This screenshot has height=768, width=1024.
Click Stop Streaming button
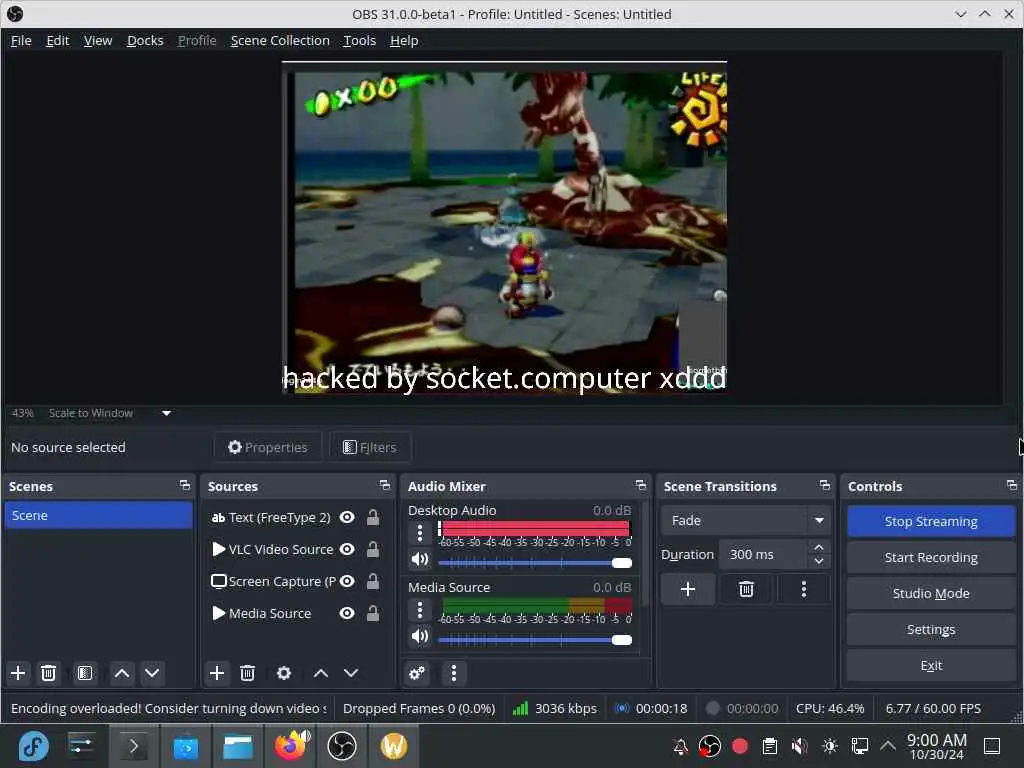point(931,521)
